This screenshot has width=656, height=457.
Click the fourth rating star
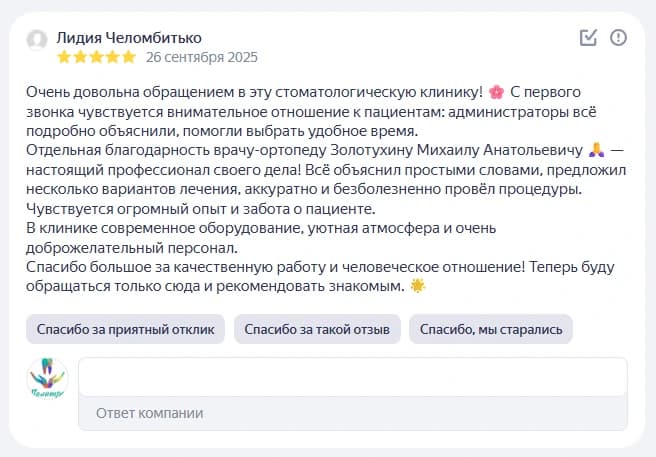[113, 57]
